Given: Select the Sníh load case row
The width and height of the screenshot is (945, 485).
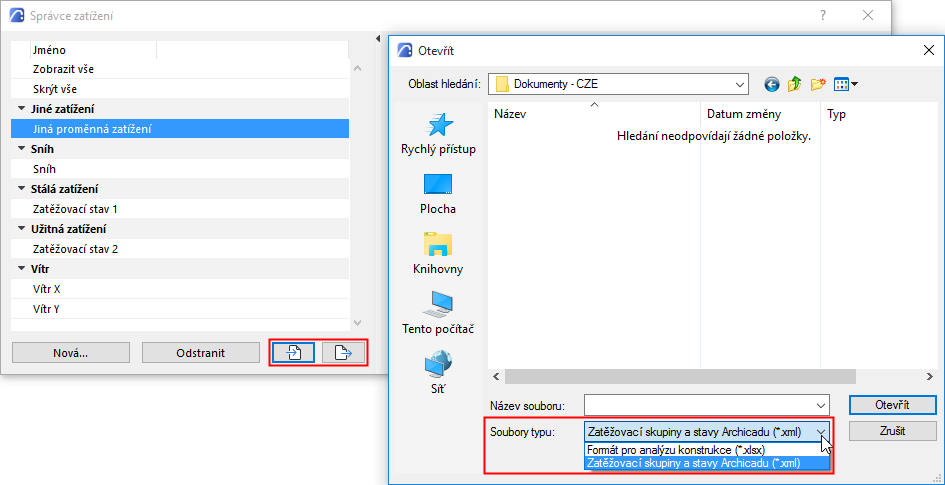Looking at the screenshot, I should pyautogui.click(x=180, y=169).
